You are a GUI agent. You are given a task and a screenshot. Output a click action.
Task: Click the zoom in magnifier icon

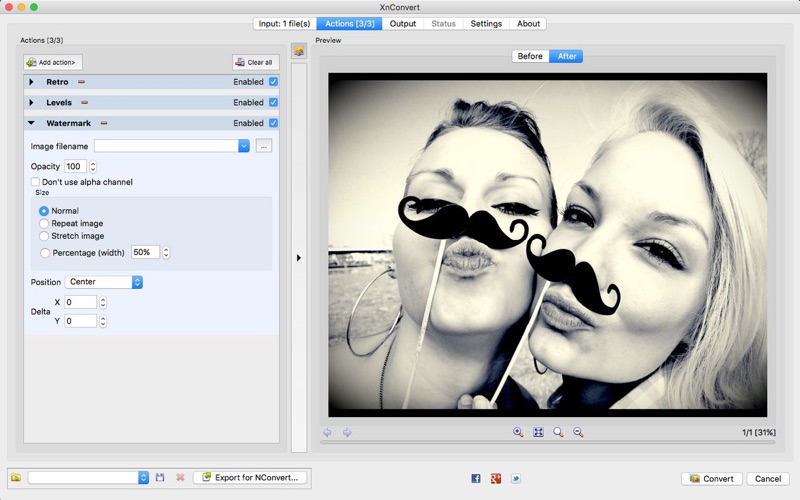(x=518, y=432)
